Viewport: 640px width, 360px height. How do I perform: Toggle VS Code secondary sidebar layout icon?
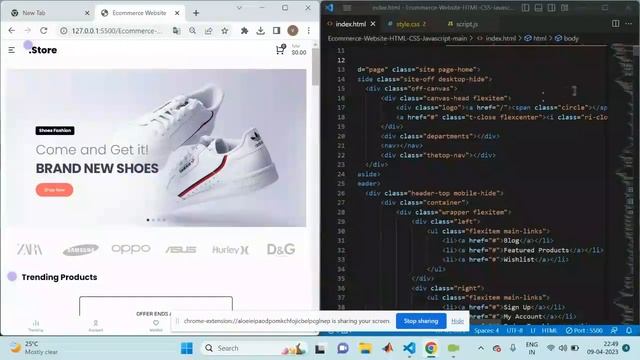(x=551, y=8)
